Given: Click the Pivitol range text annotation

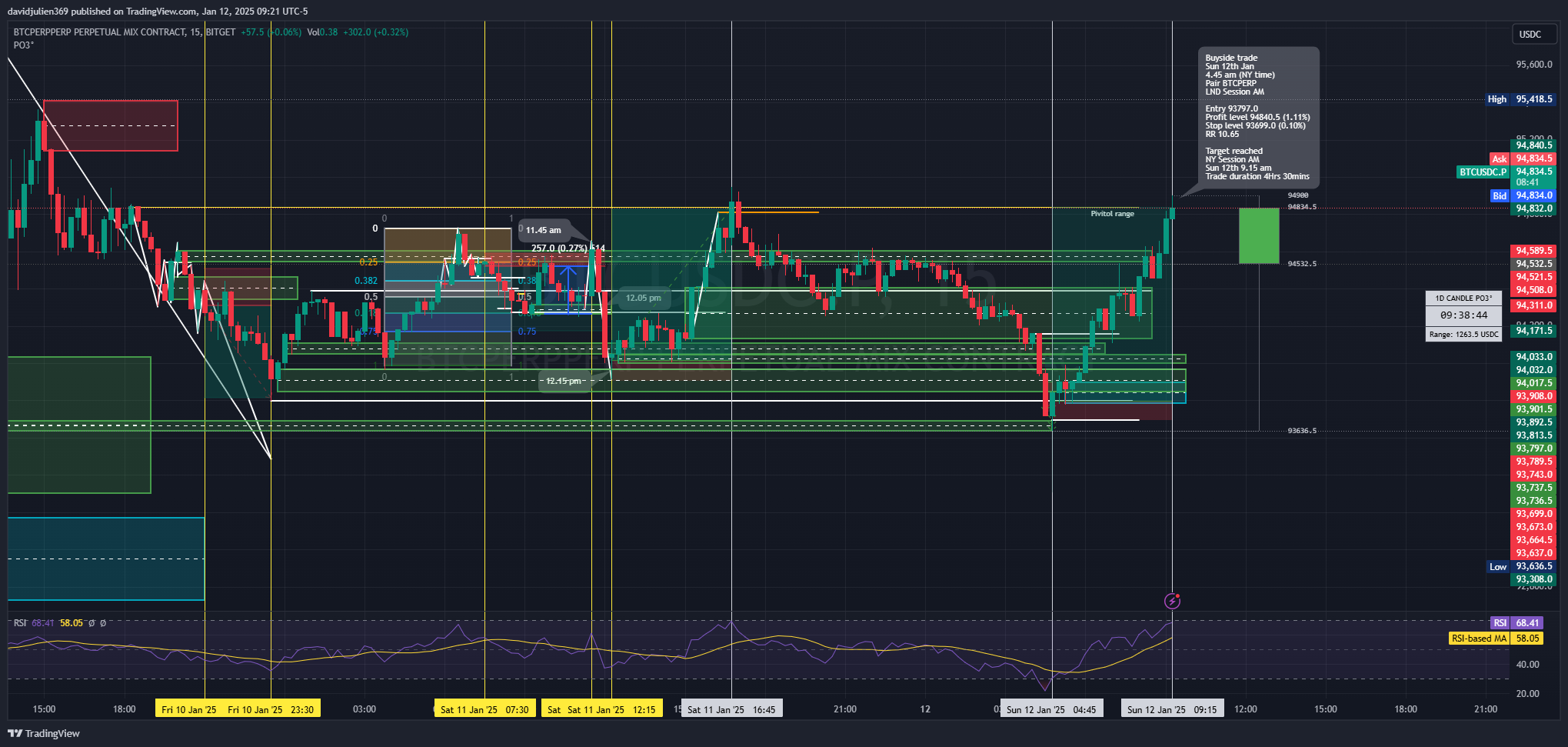Looking at the screenshot, I should (1112, 214).
